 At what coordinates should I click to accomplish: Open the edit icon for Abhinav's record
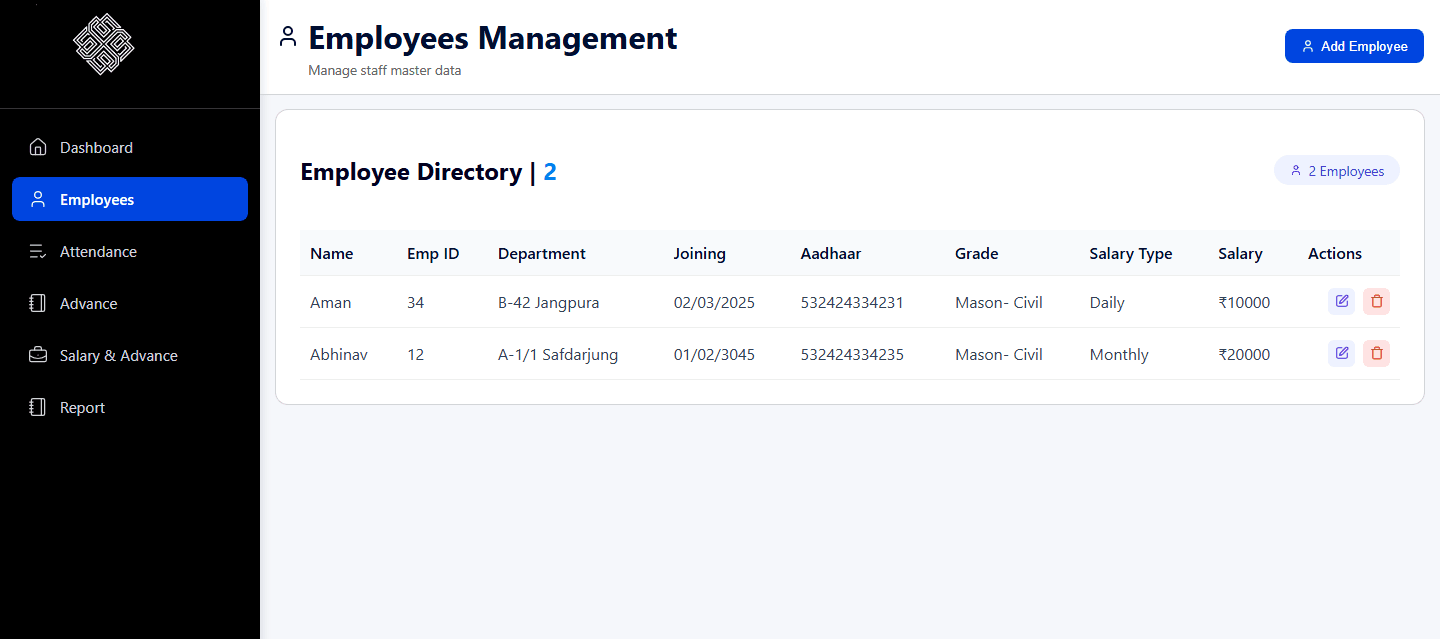pos(1341,353)
